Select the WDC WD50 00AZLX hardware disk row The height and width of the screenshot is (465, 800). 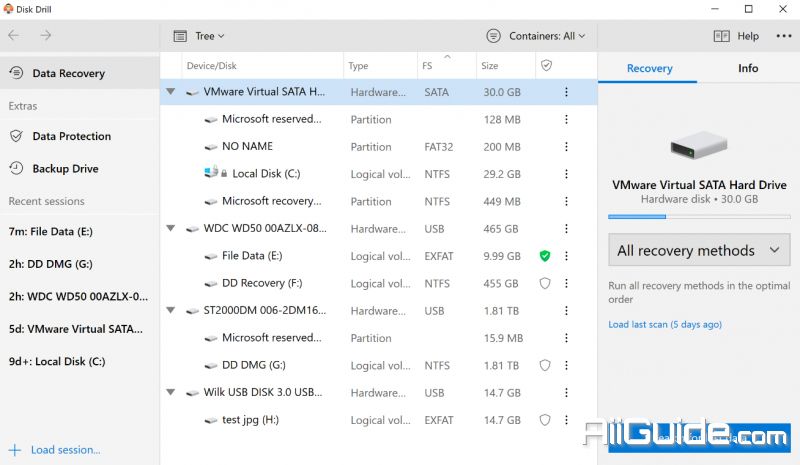pyautogui.click(x=379, y=229)
